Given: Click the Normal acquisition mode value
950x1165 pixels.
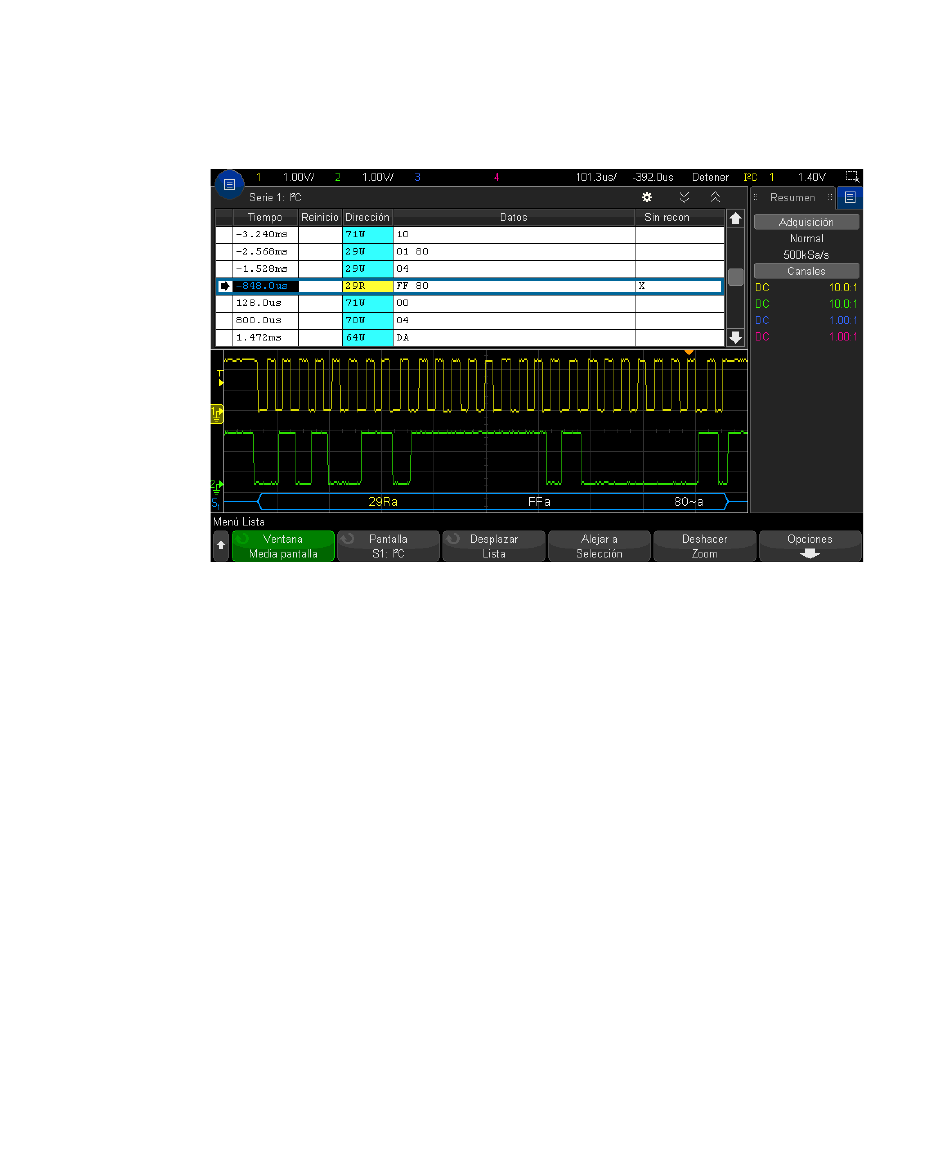Looking at the screenshot, I should [807, 238].
